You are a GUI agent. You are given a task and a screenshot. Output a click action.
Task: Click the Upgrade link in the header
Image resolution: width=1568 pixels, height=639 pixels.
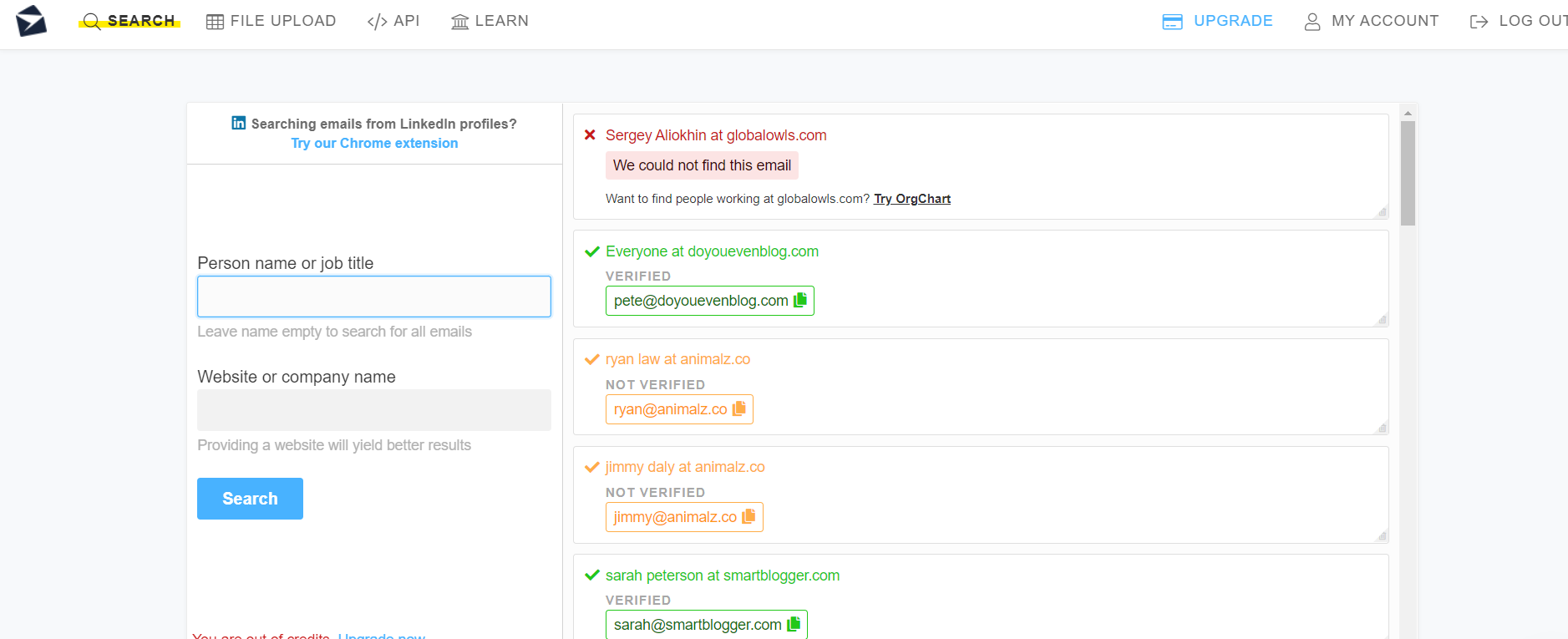coord(1218,21)
